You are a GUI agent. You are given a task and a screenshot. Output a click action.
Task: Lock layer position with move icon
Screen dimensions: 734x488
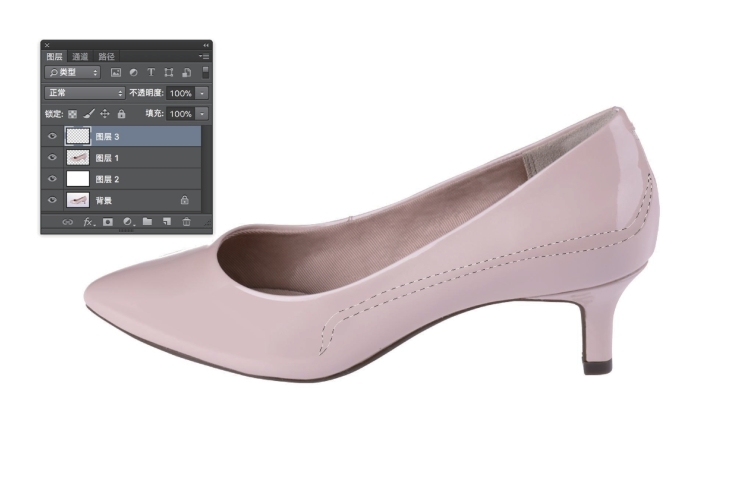[105, 114]
